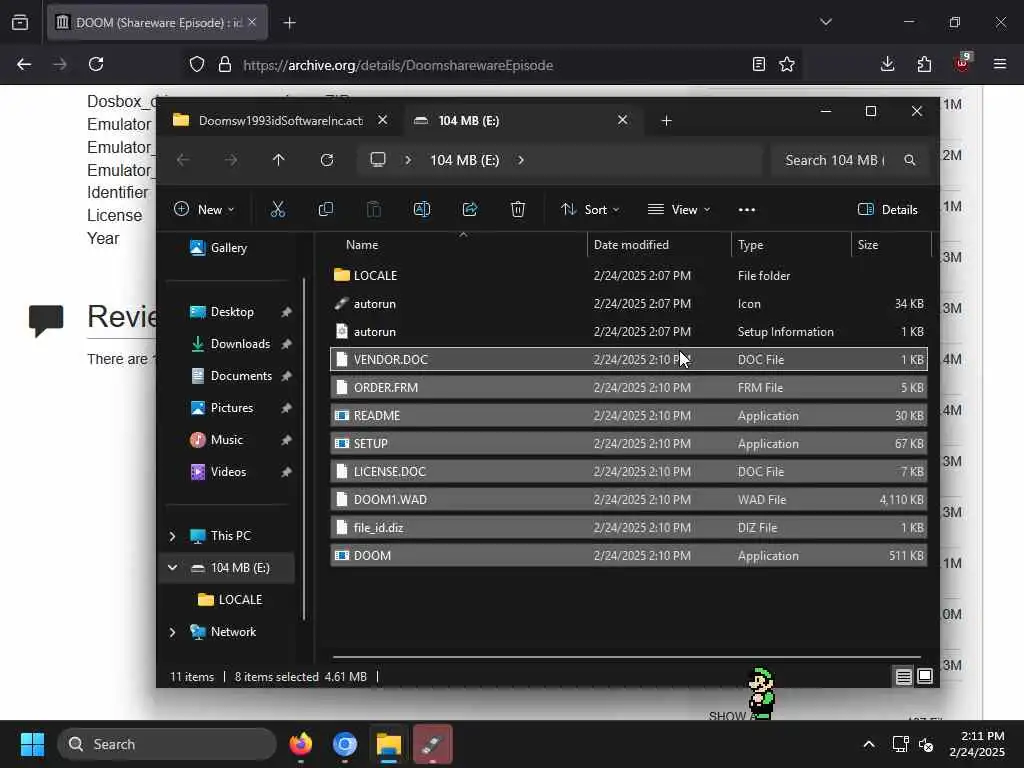Image resolution: width=1024 pixels, height=768 pixels.
Task: Expand Network in navigation pane
Action: [172, 632]
